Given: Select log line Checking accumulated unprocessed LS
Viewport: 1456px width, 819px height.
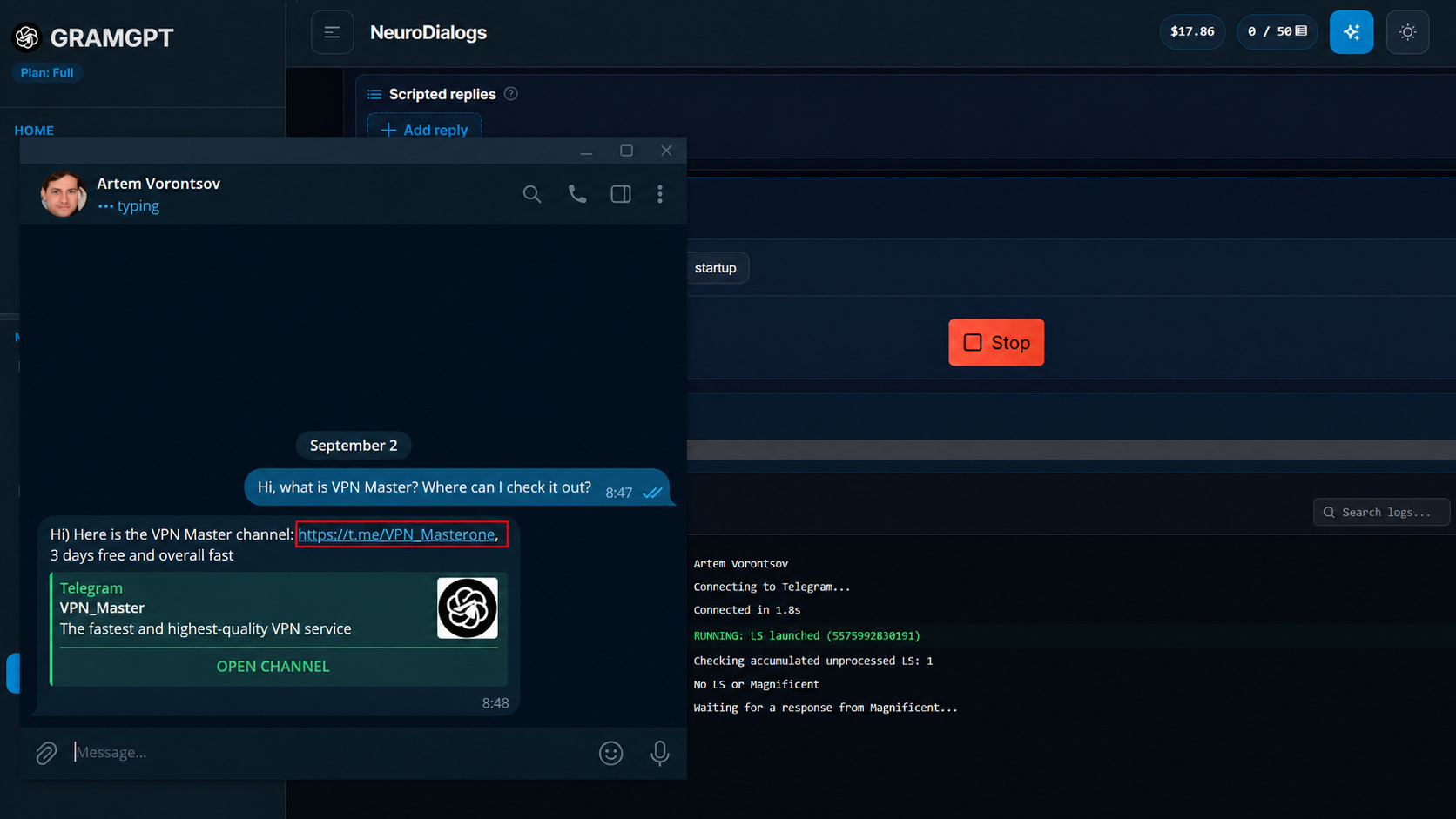Looking at the screenshot, I should coord(813,661).
